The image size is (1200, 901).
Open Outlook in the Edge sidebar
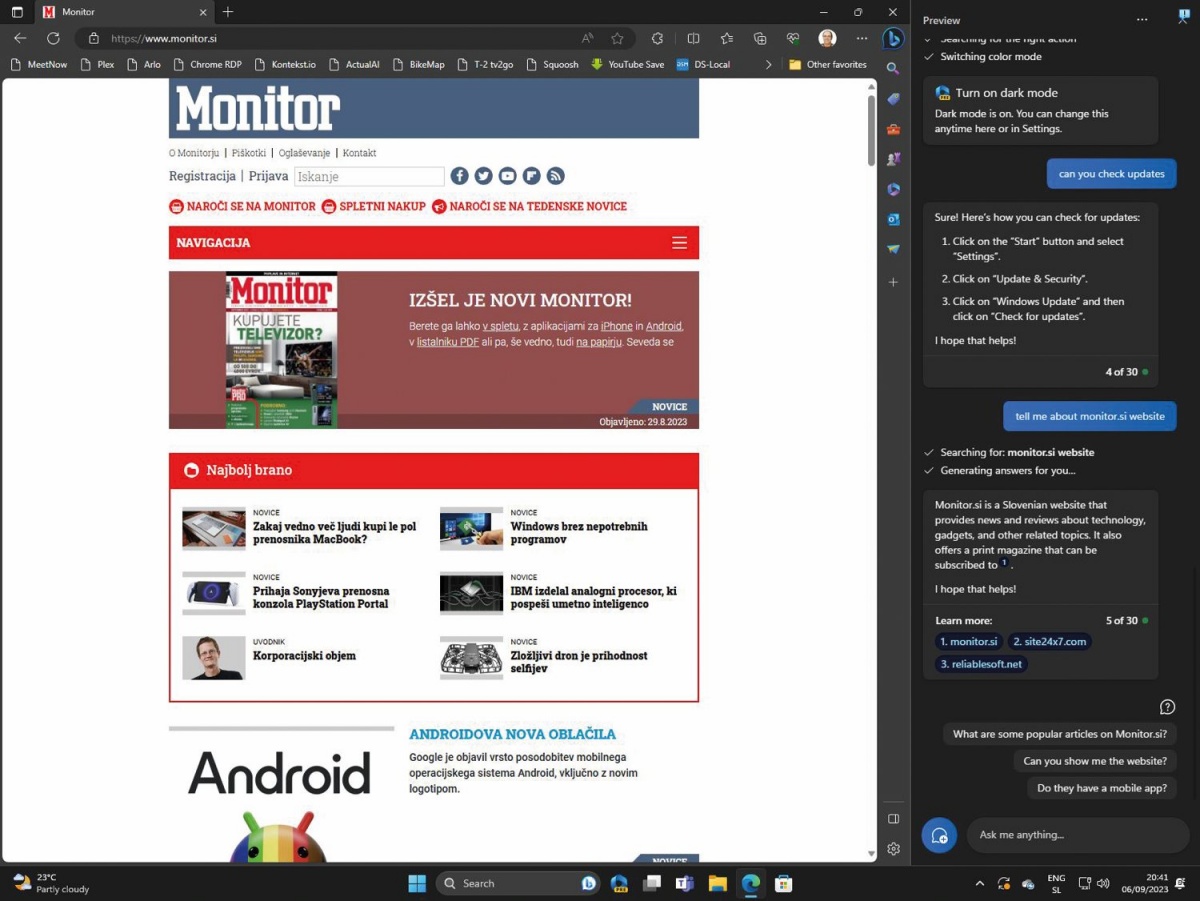893,219
